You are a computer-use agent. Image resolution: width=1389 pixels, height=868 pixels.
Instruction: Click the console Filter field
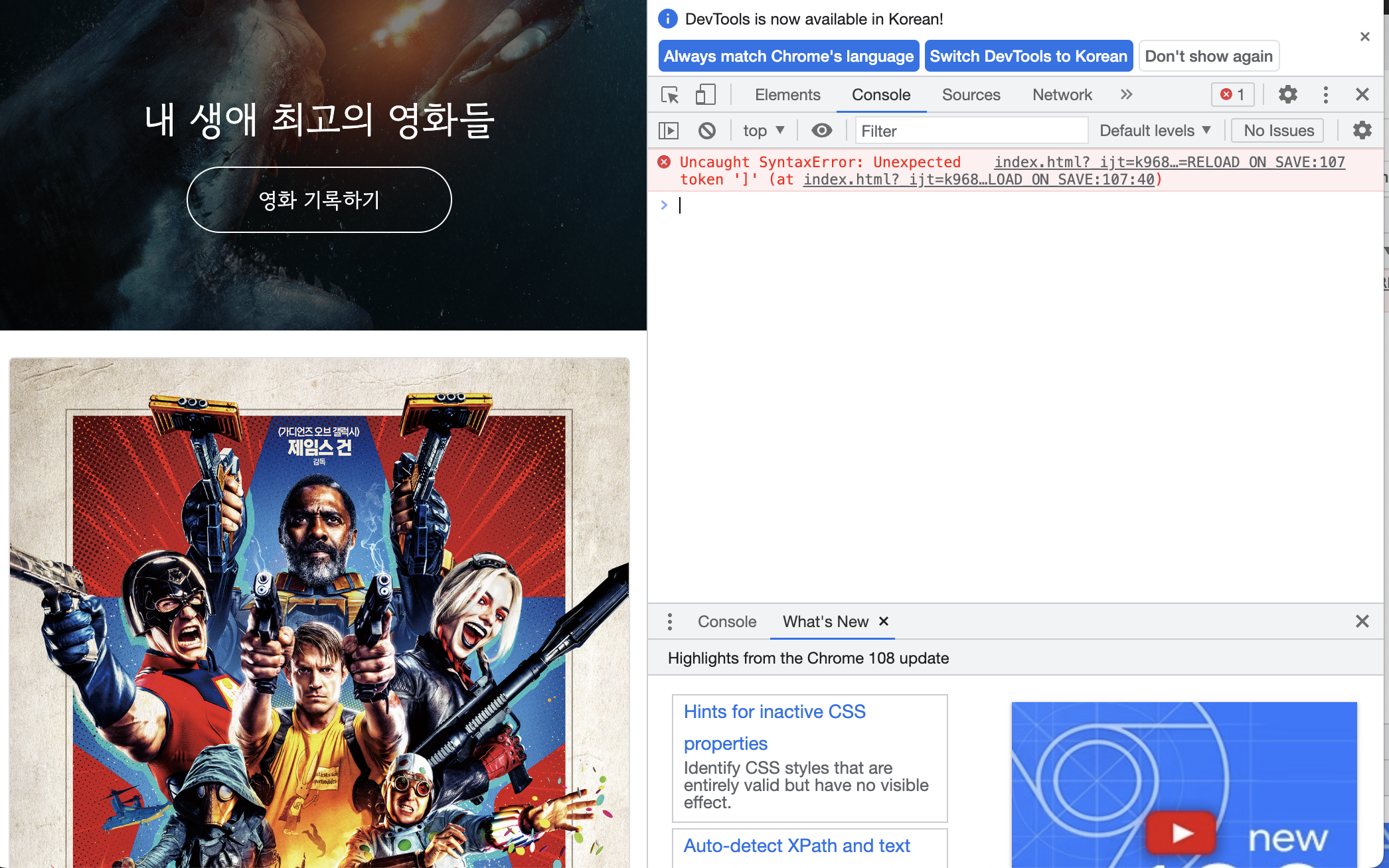(971, 131)
